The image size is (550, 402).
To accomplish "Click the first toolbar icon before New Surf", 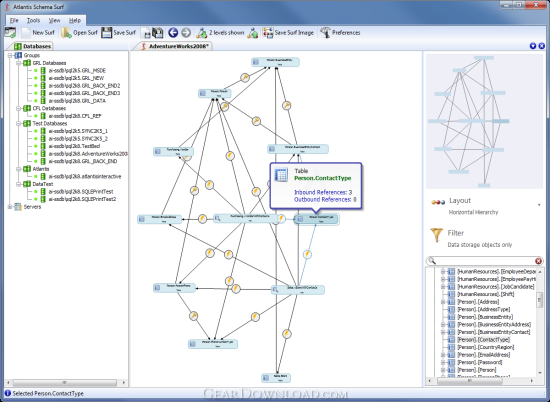I will tap(10, 33).
